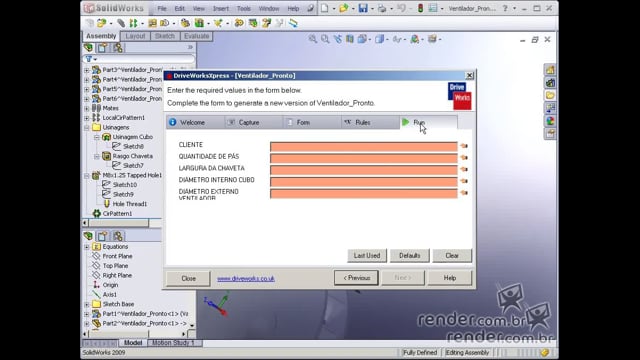Expand the Mates tree node
Screen dimensions: 640x360
point(87,109)
